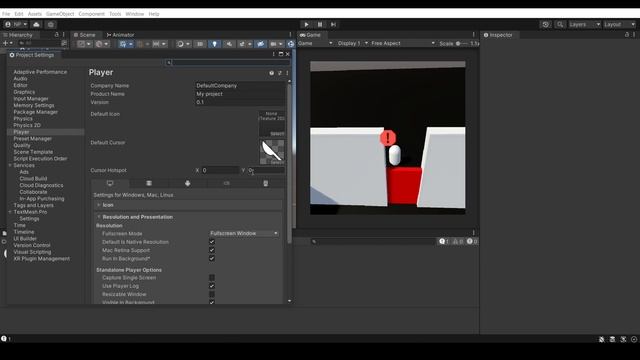Open the Display 1 dropdown in Game view
Viewport: 640px width, 360px height.
pos(353,43)
